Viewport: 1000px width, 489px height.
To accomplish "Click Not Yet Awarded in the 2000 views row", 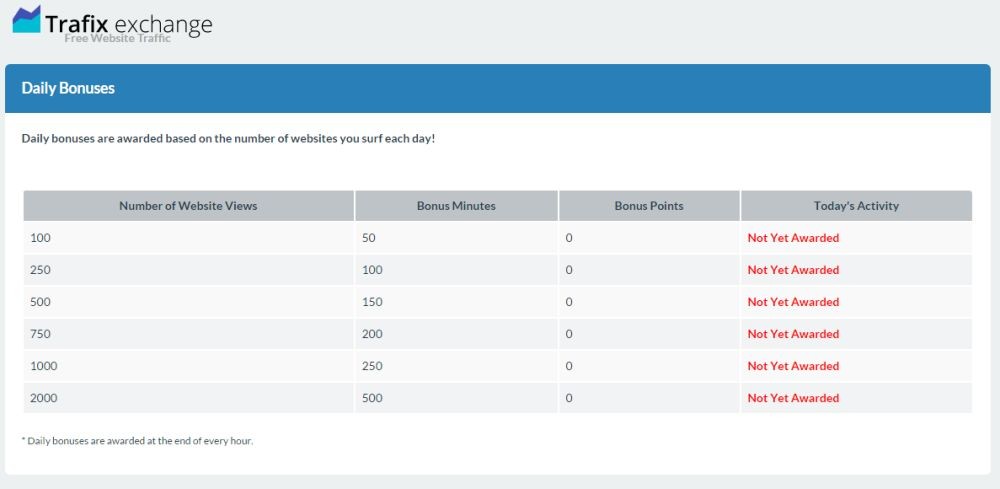I will 793,398.
